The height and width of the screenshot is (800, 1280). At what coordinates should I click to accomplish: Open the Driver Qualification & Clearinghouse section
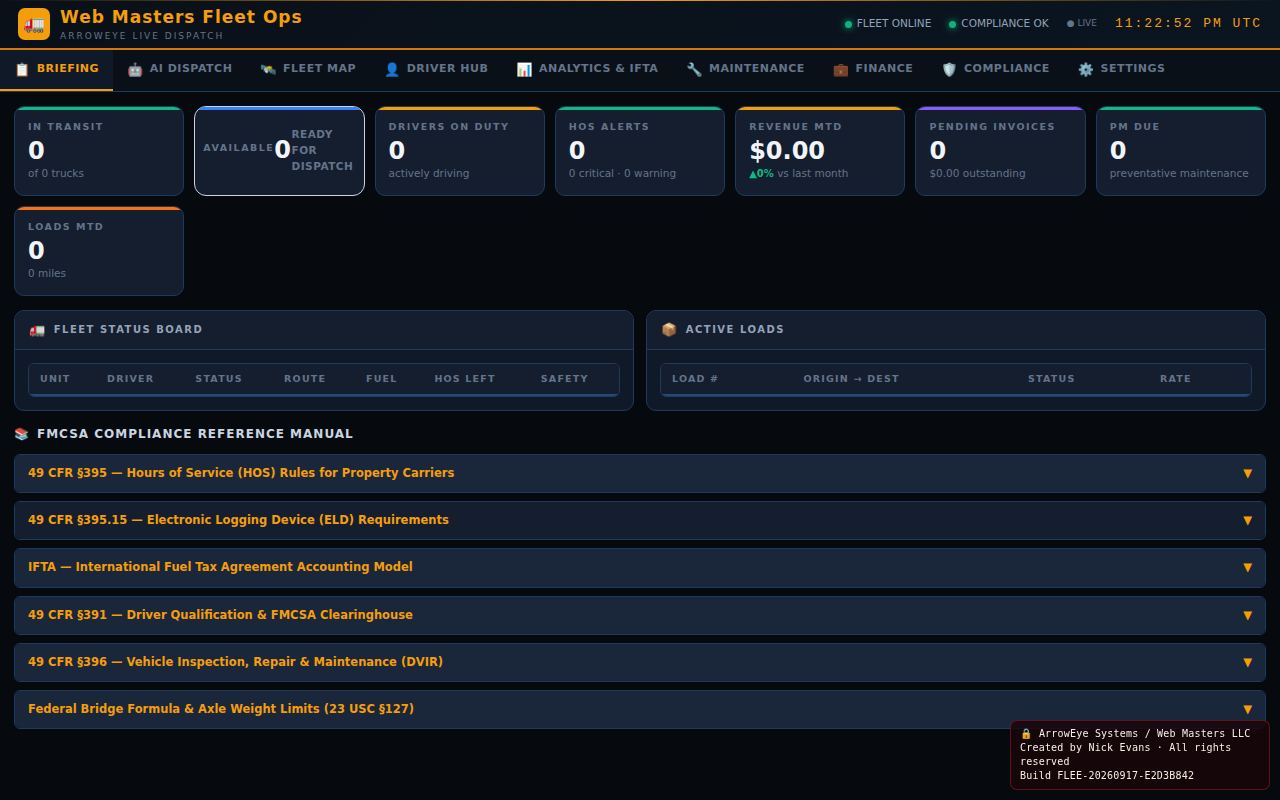point(640,615)
